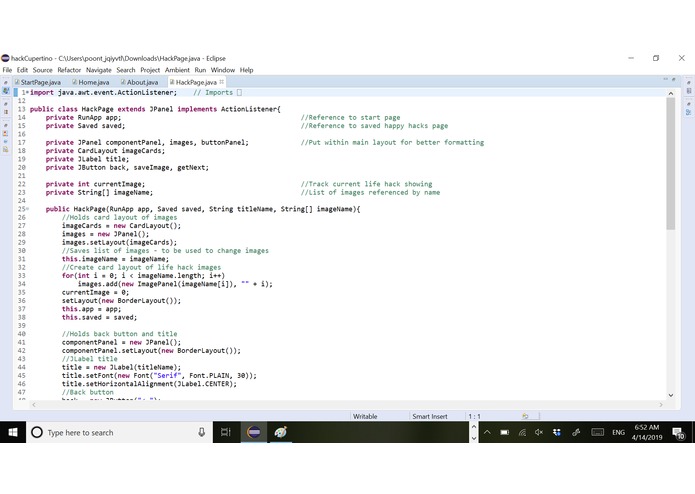Close the HackPage.java tab
The height and width of the screenshot is (494, 695).
pos(222,82)
